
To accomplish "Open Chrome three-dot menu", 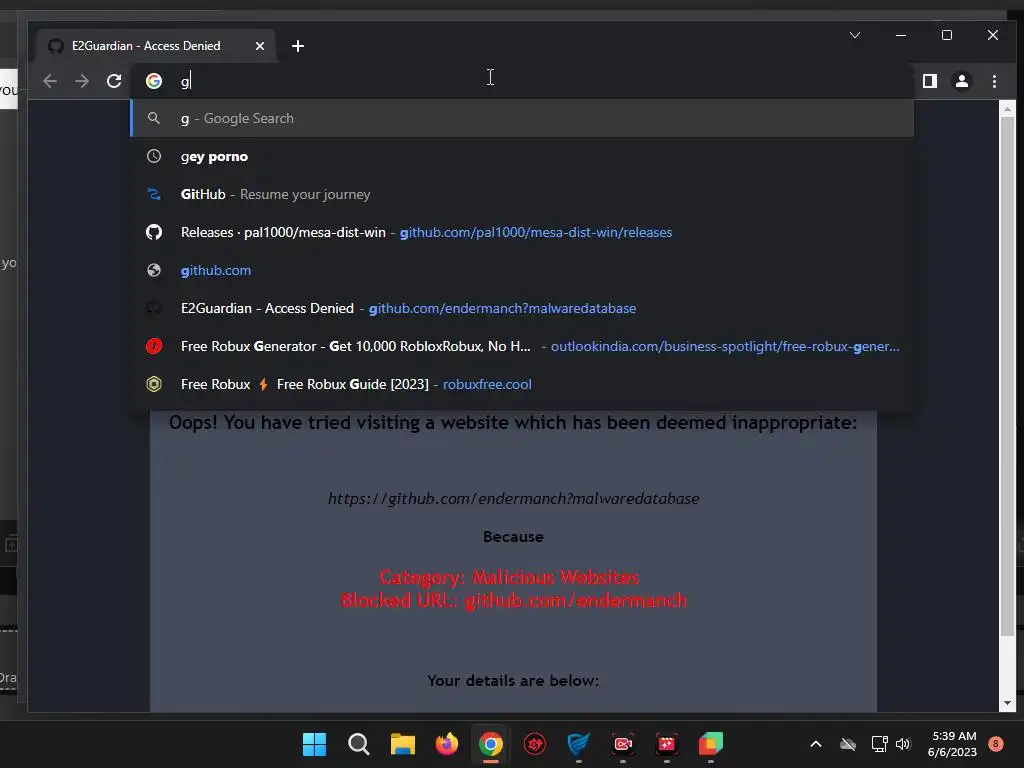I will pos(994,81).
